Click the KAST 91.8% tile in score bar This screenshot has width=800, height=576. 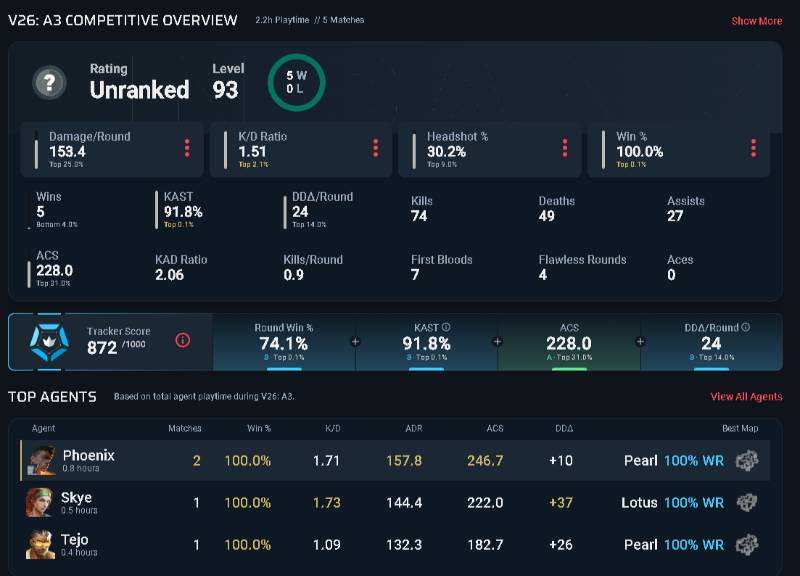coord(427,342)
